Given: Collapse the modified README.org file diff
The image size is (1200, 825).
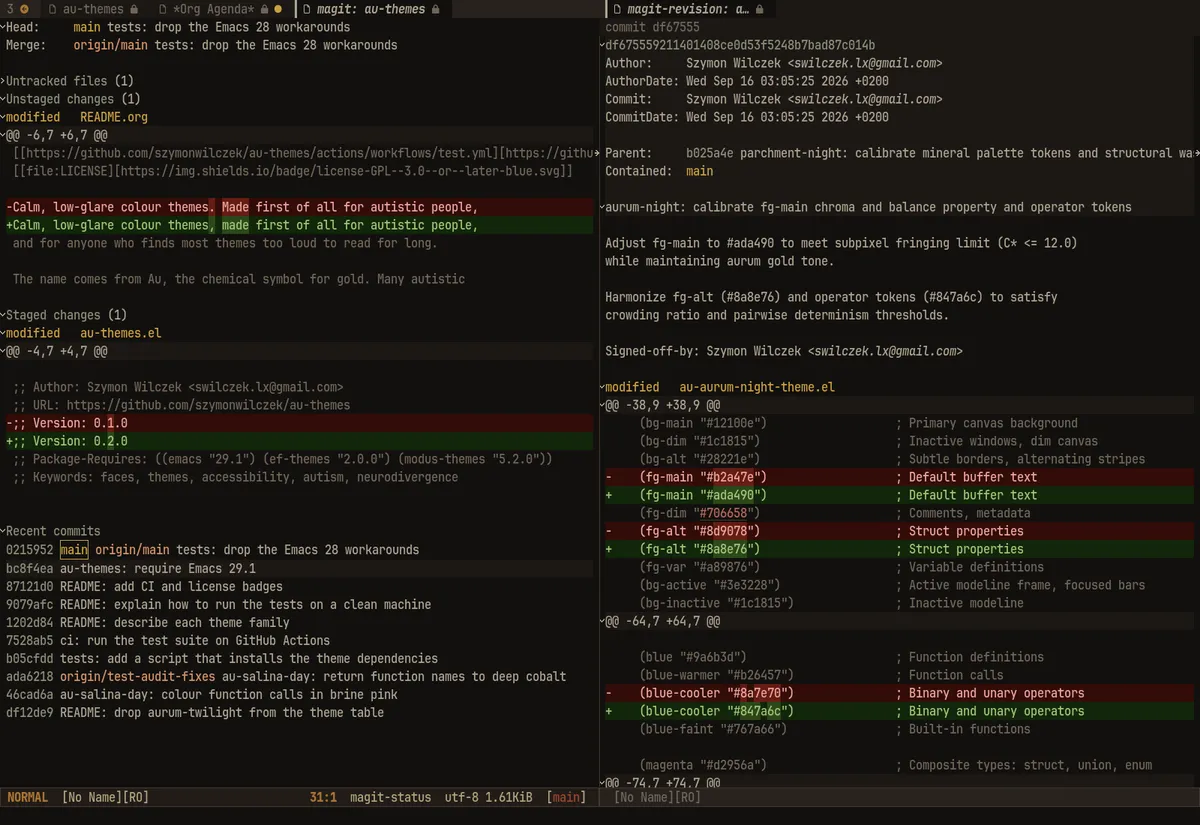Looking at the screenshot, I should [x=3, y=117].
